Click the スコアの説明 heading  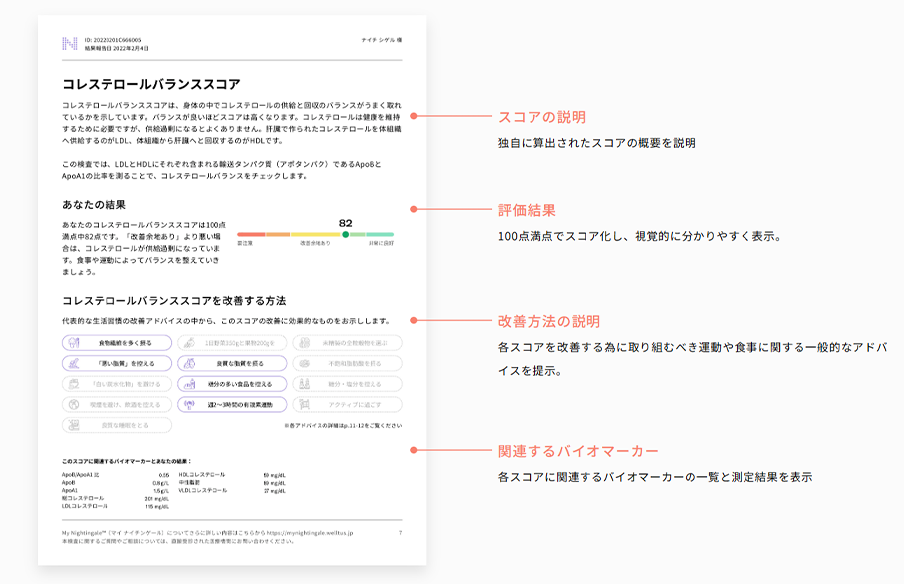pos(542,117)
